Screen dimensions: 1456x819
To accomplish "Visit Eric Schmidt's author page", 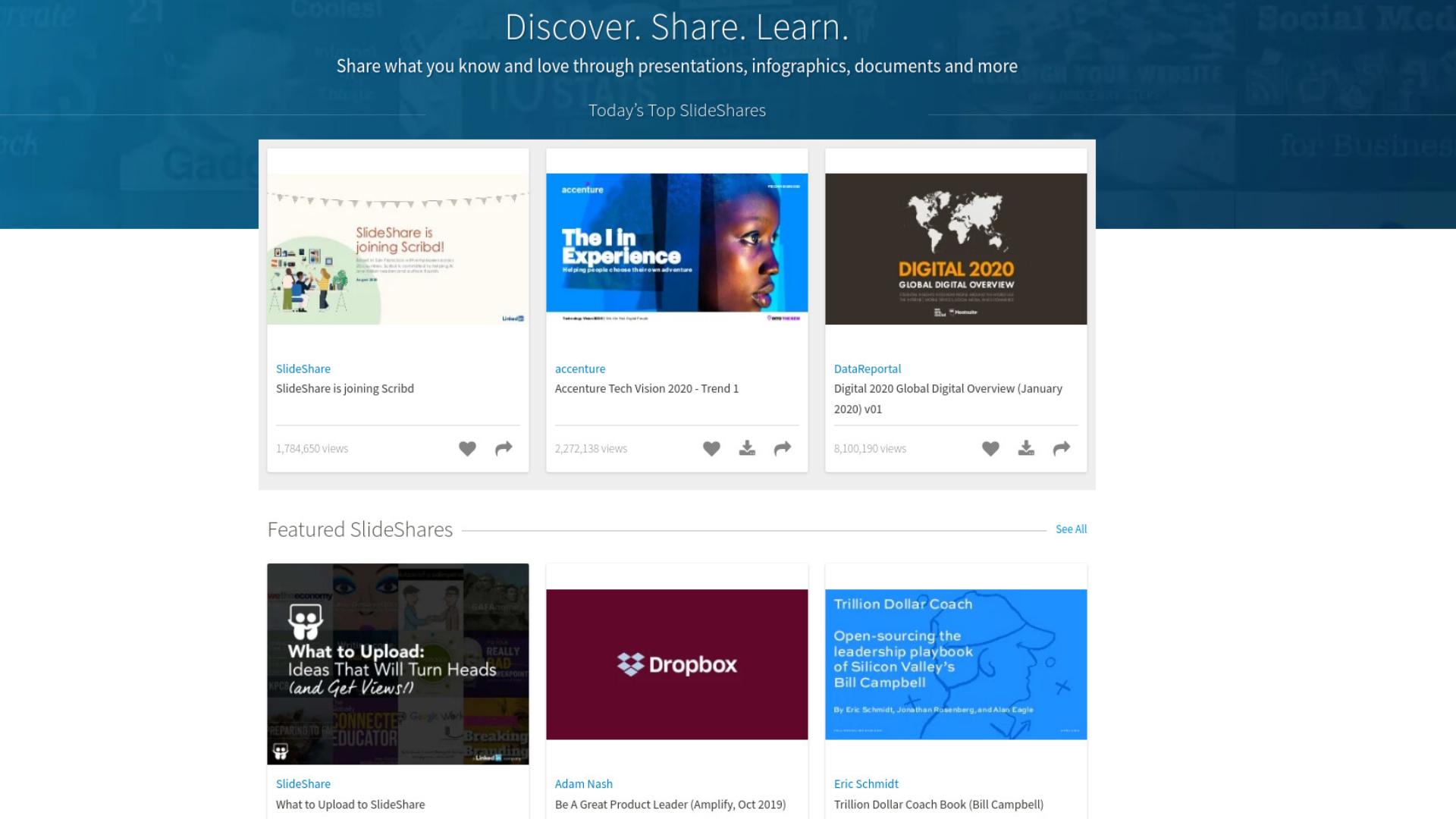I will [x=866, y=783].
